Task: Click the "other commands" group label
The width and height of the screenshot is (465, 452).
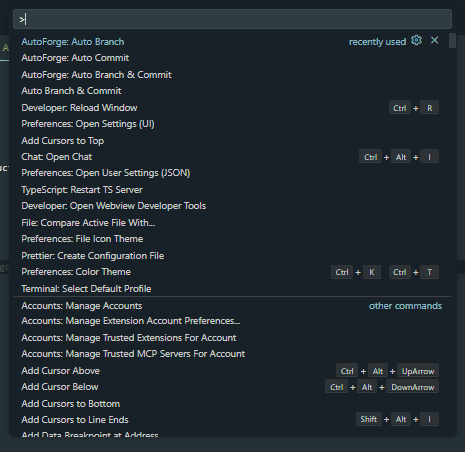Action: (x=405, y=306)
